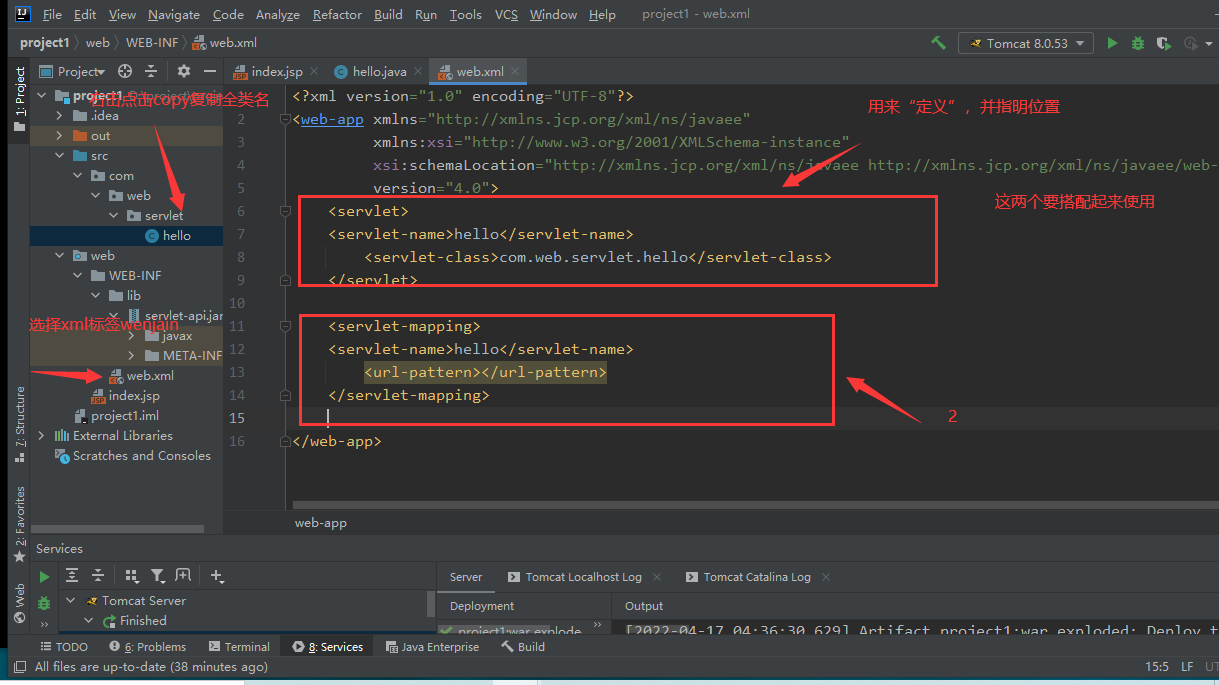Image resolution: width=1219 pixels, height=685 pixels.
Task: Open the Project view selector dropdown
Action: pos(73,71)
